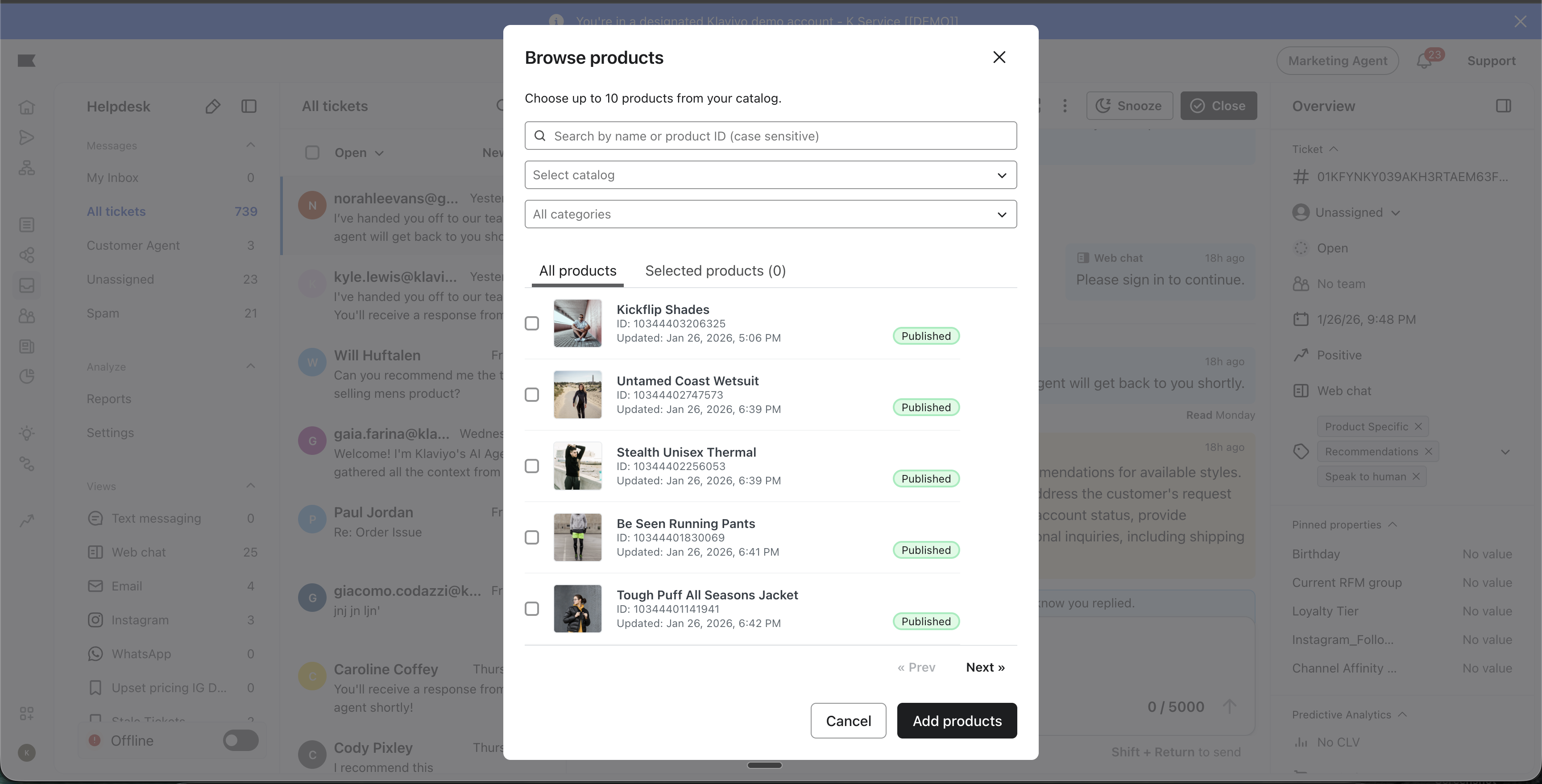Click the compose pencil icon in Helpdesk
Screen dimensions: 1542x784
point(212,107)
